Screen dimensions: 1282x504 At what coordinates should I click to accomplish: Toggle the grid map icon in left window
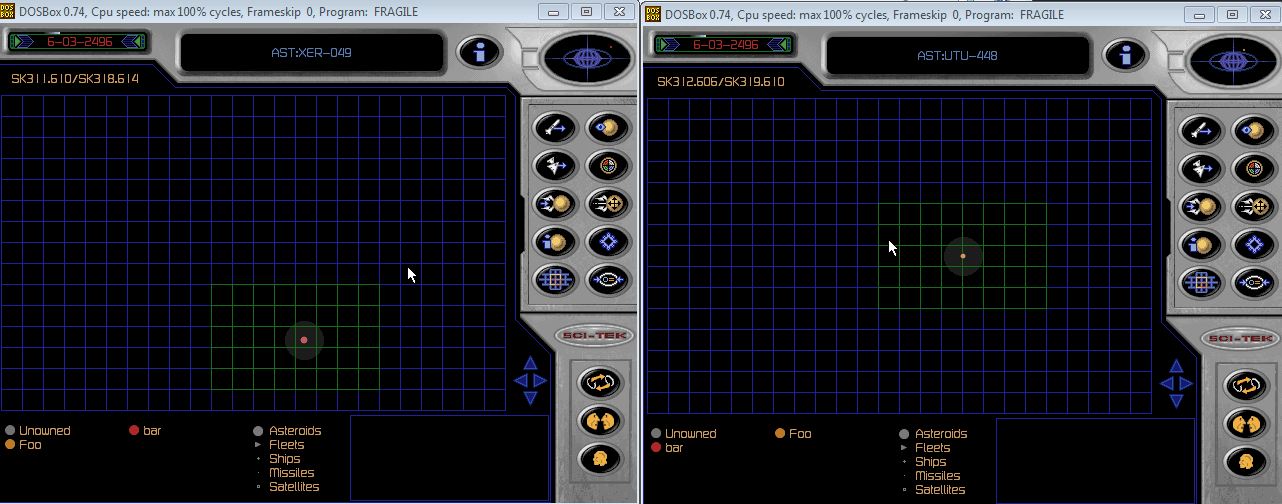[552, 279]
